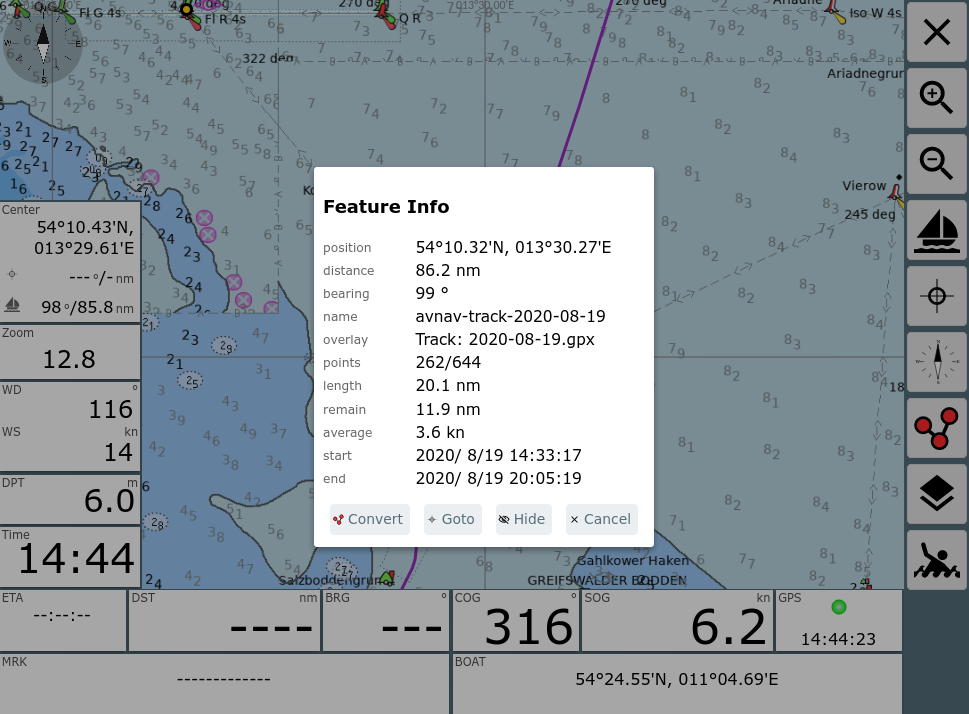Activate the man overboard button
Screen dimensions: 969x714
pos(936,560)
